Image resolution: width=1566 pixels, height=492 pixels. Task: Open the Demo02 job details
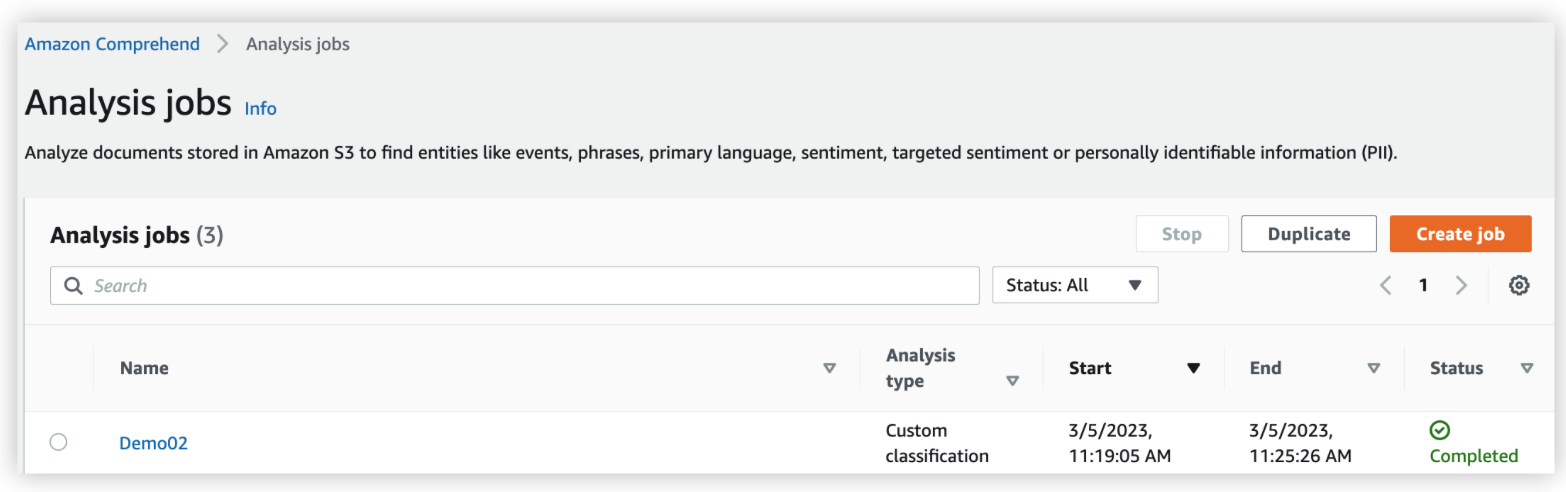click(153, 443)
